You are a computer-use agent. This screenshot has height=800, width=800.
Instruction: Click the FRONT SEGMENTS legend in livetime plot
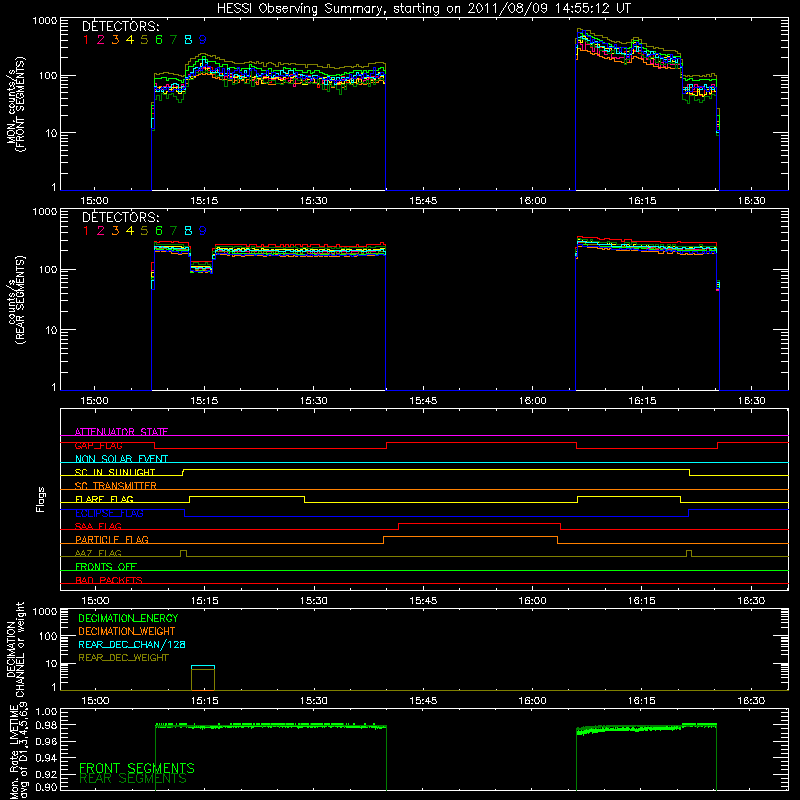click(x=137, y=768)
